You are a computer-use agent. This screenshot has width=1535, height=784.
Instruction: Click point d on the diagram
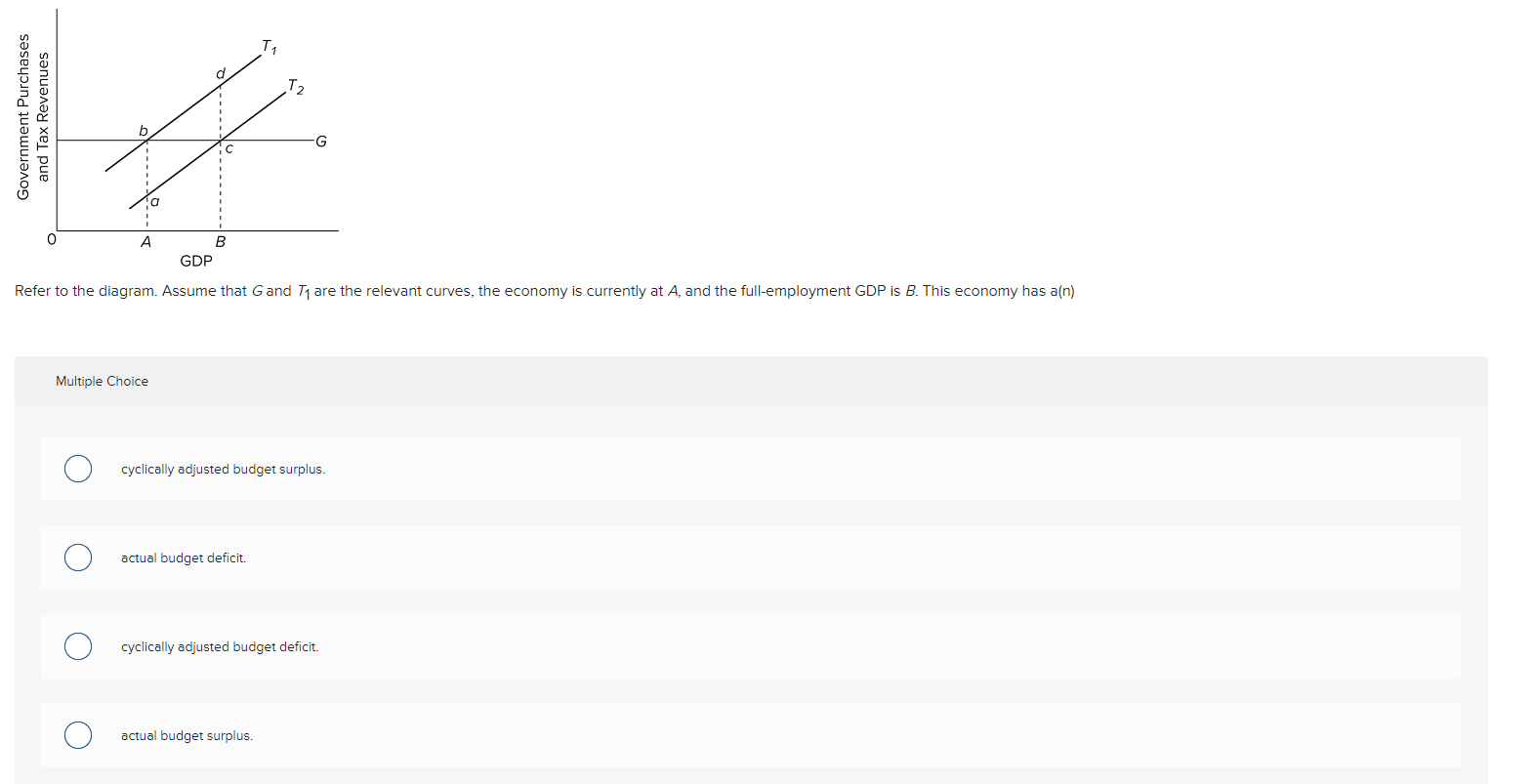[220, 72]
